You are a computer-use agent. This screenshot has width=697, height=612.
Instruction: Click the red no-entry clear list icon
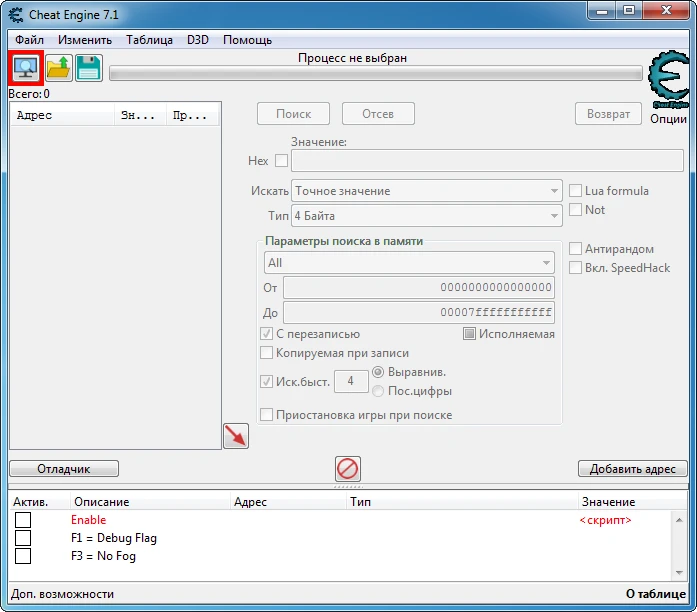(x=348, y=469)
